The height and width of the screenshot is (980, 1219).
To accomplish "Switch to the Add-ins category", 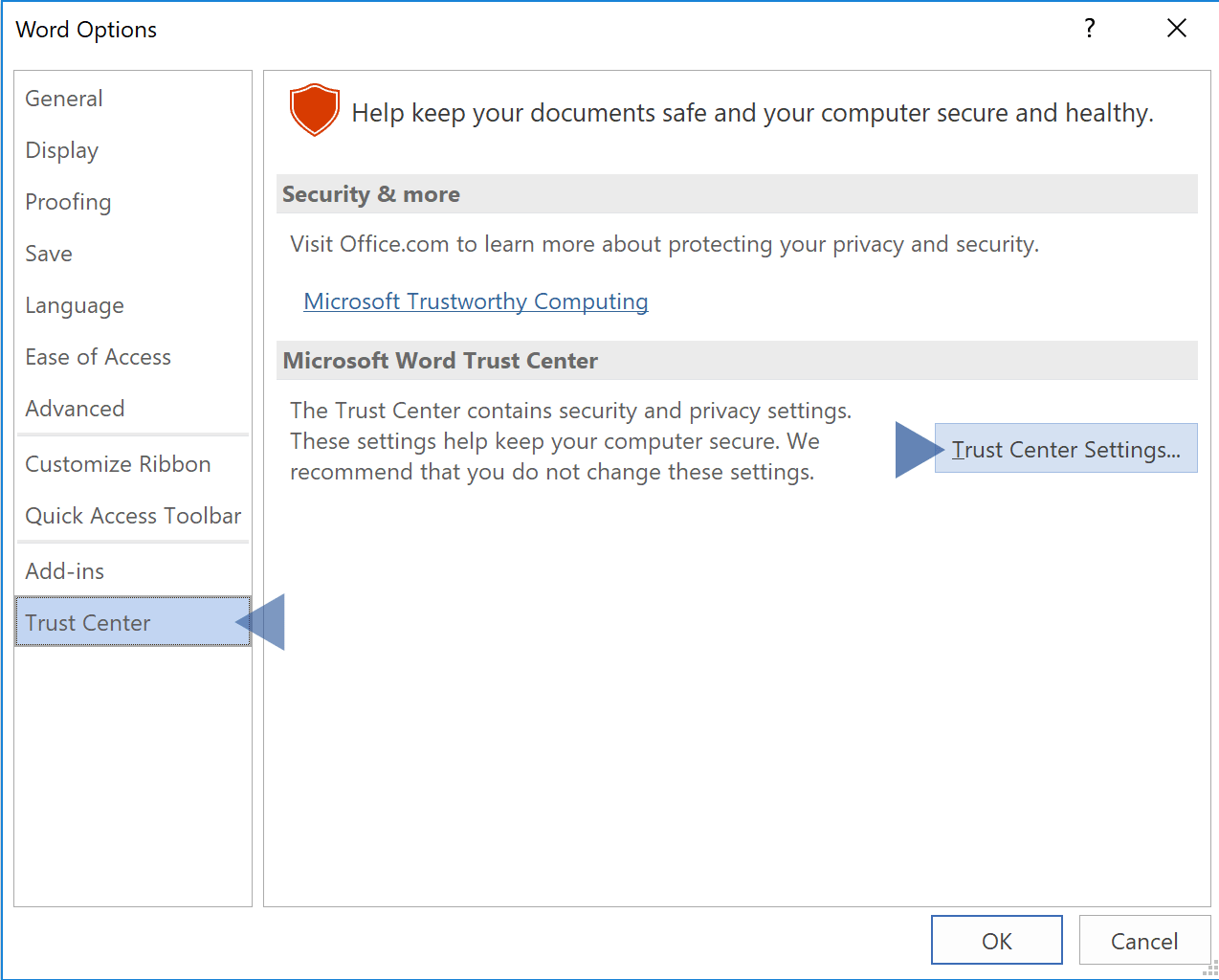I will coord(65,571).
